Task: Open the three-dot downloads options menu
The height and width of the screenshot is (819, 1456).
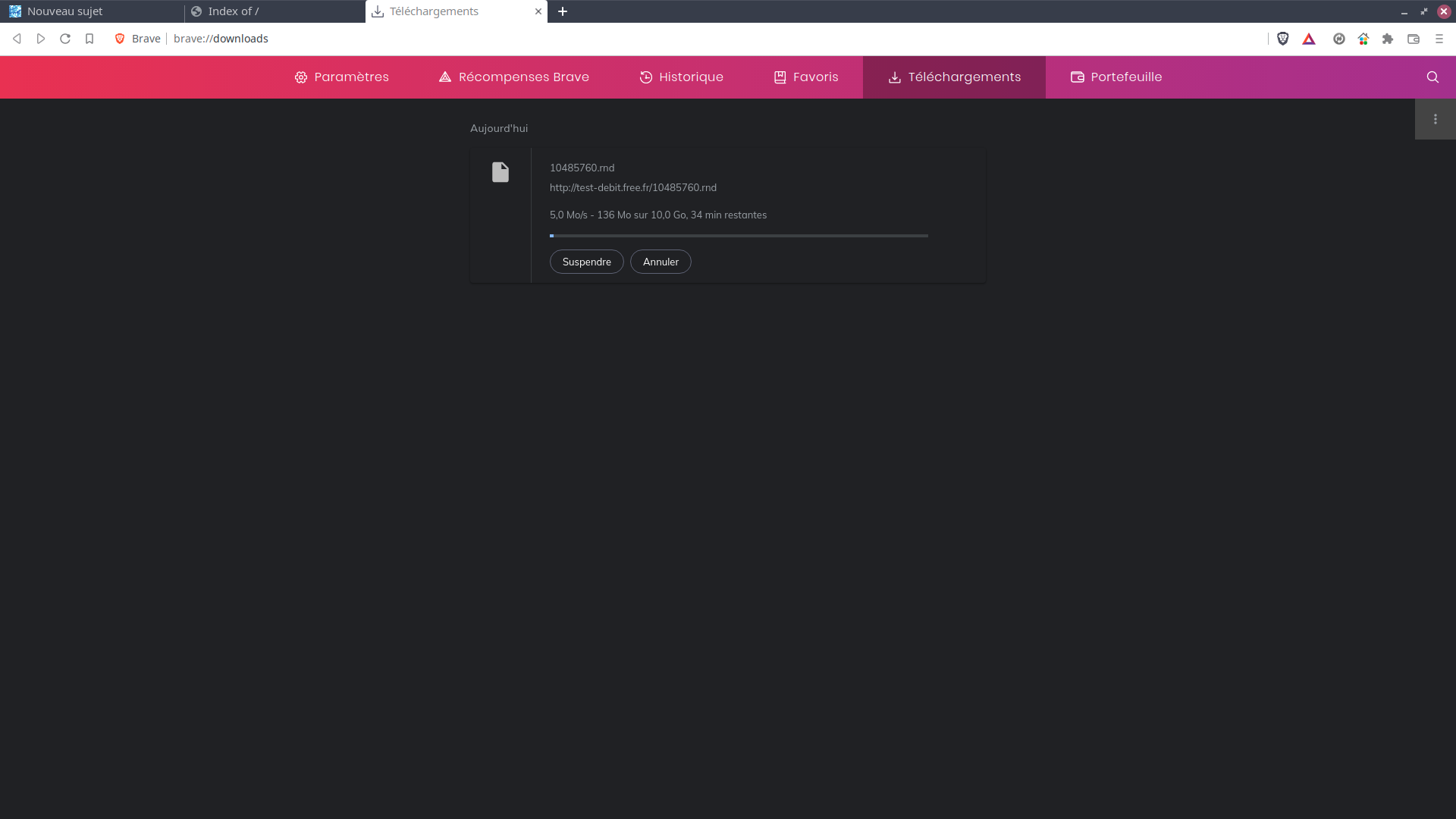Action: click(x=1435, y=119)
